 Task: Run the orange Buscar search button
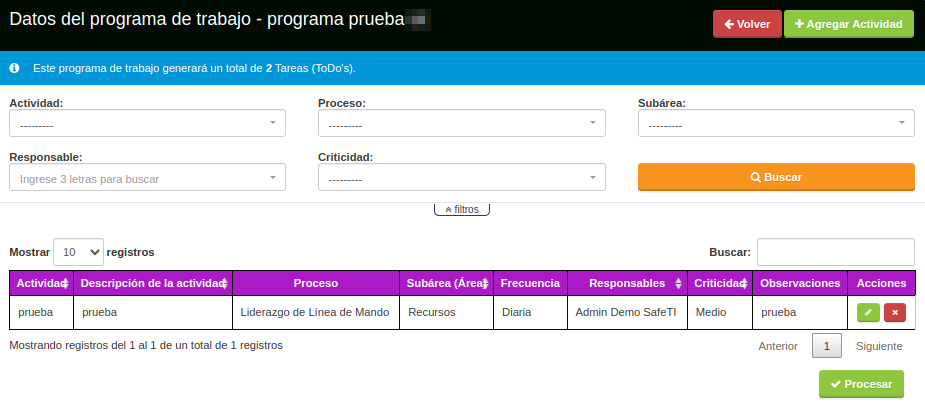tap(776, 177)
